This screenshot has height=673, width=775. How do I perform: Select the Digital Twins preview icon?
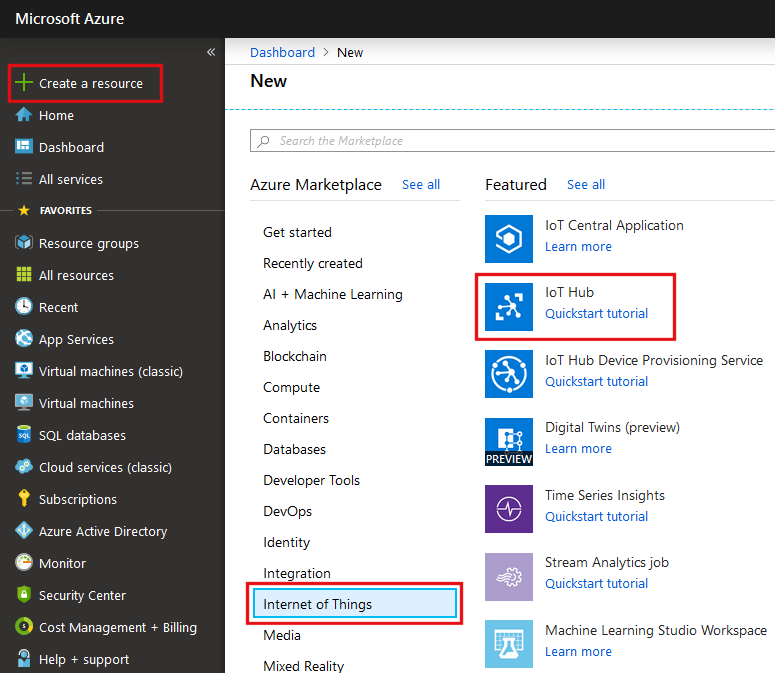pyautogui.click(x=509, y=441)
